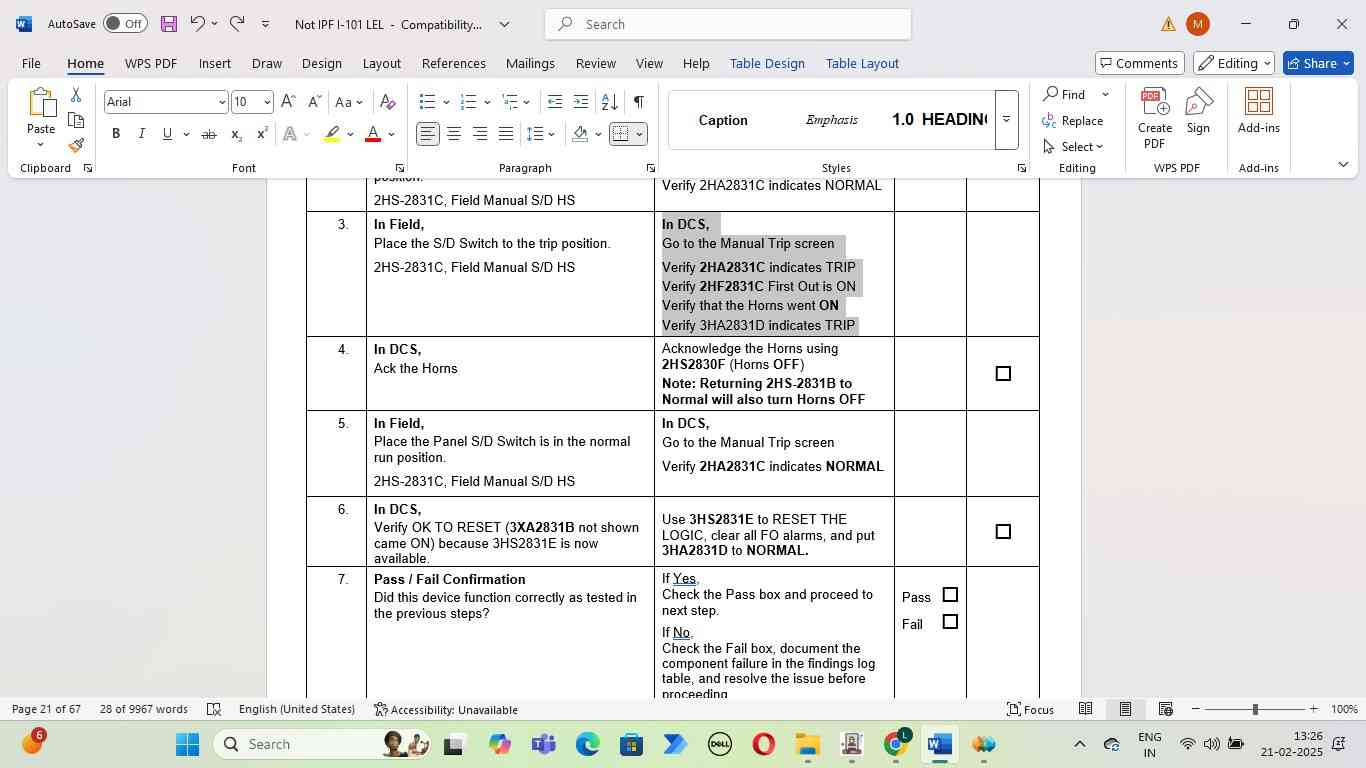
Task: Sort the selection alphabetically
Action: (609, 102)
